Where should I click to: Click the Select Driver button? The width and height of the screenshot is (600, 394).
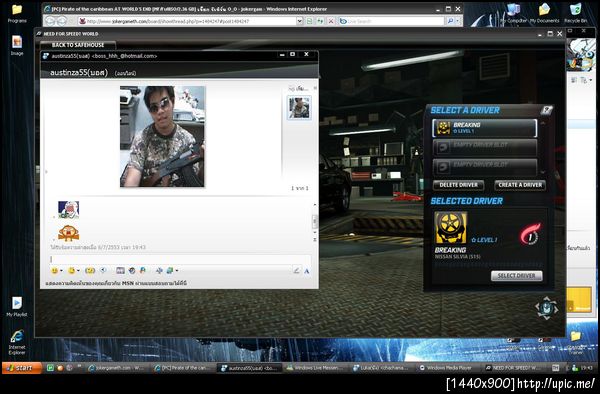[517, 276]
